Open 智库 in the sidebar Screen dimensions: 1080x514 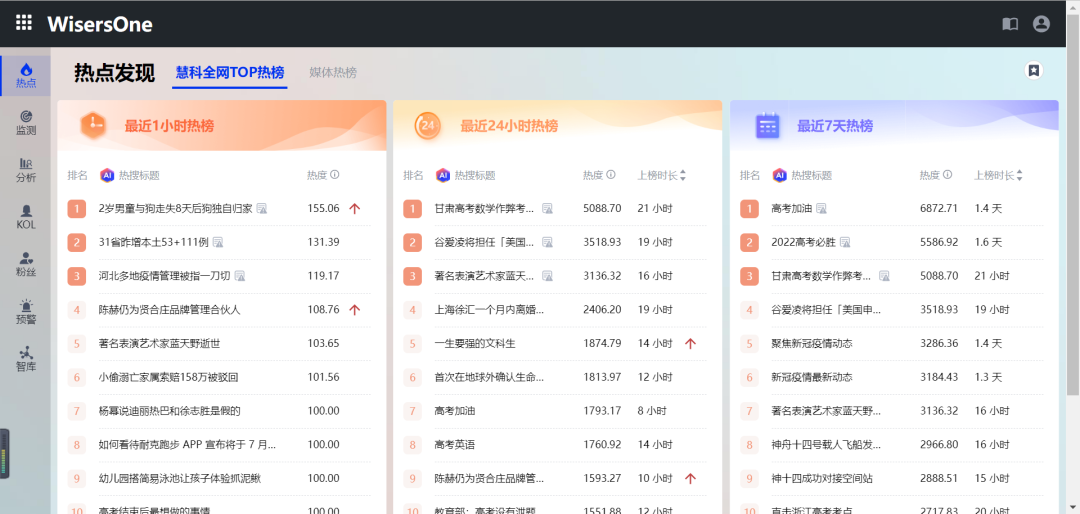pos(26,358)
